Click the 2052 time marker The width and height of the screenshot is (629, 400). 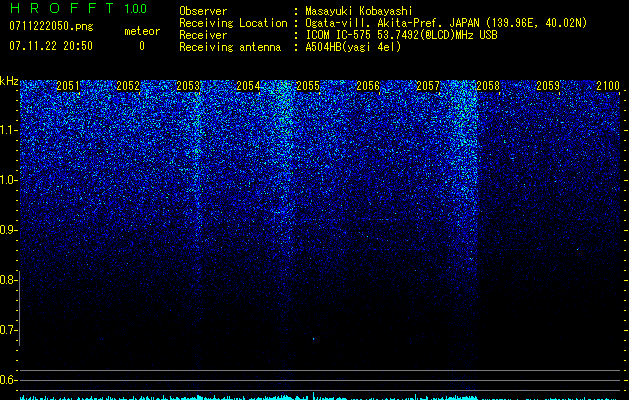pyautogui.click(x=128, y=86)
